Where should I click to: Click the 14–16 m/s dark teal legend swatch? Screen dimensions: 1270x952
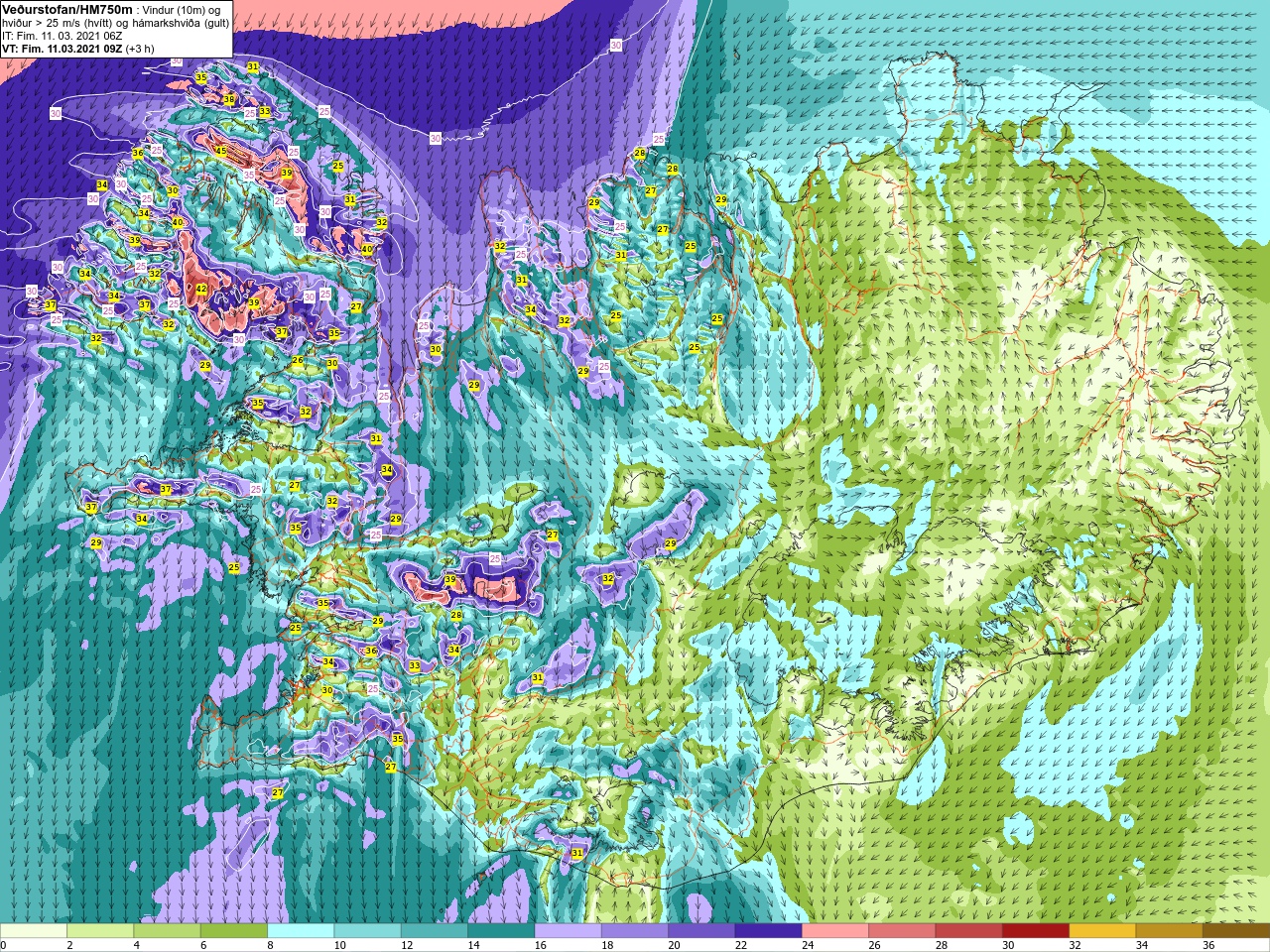click(501, 931)
